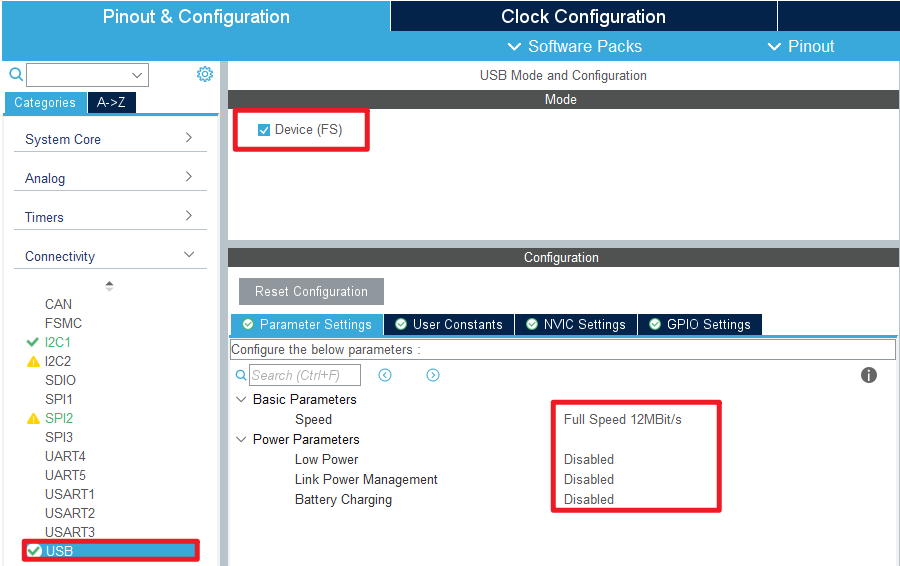Select FSMC in the Connectivity list
Image resolution: width=900 pixels, height=566 pixels.
point(63,323)
